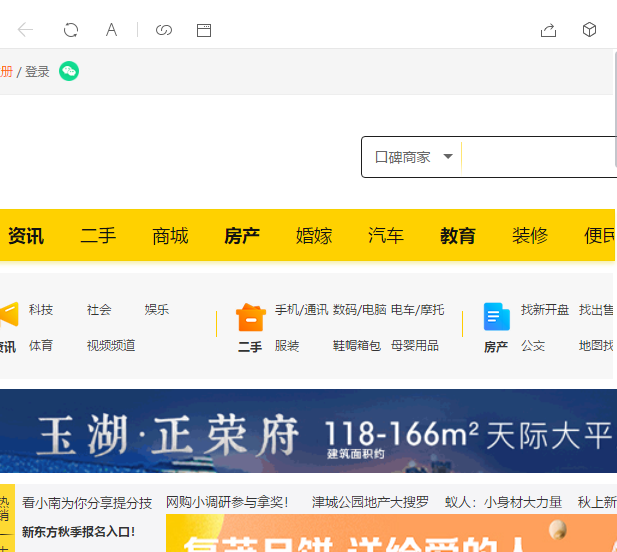
Task: Click 新东方秋季报名入口! link
Action: coord(79,532)
